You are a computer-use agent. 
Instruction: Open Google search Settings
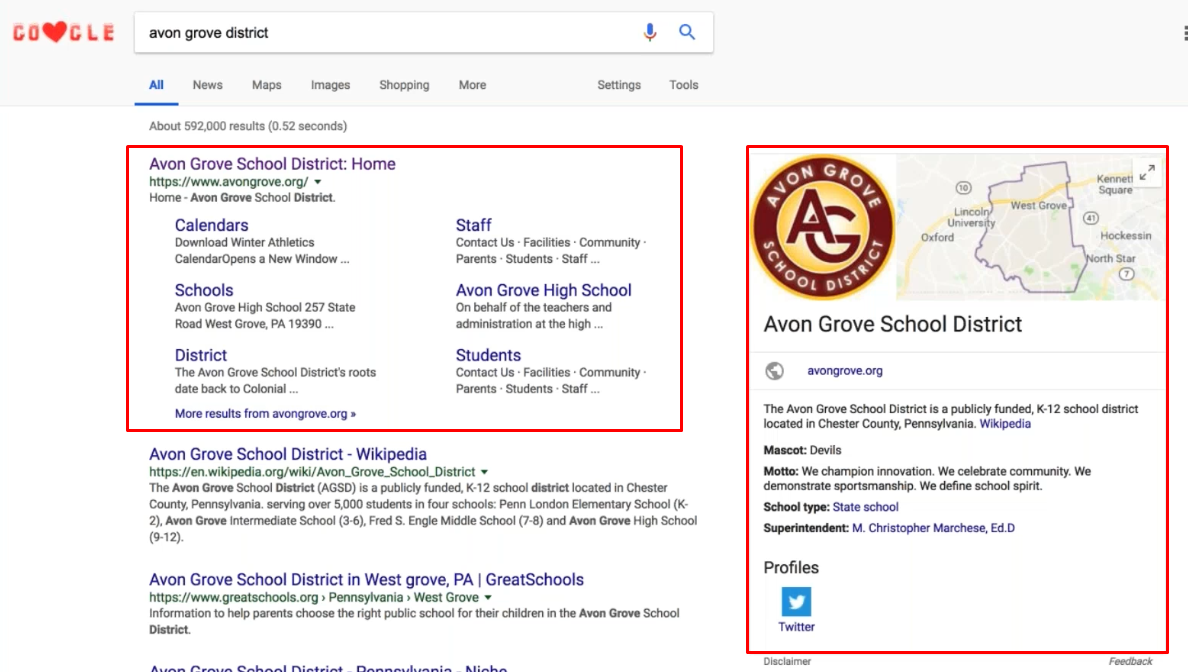(x=618, y=85)
